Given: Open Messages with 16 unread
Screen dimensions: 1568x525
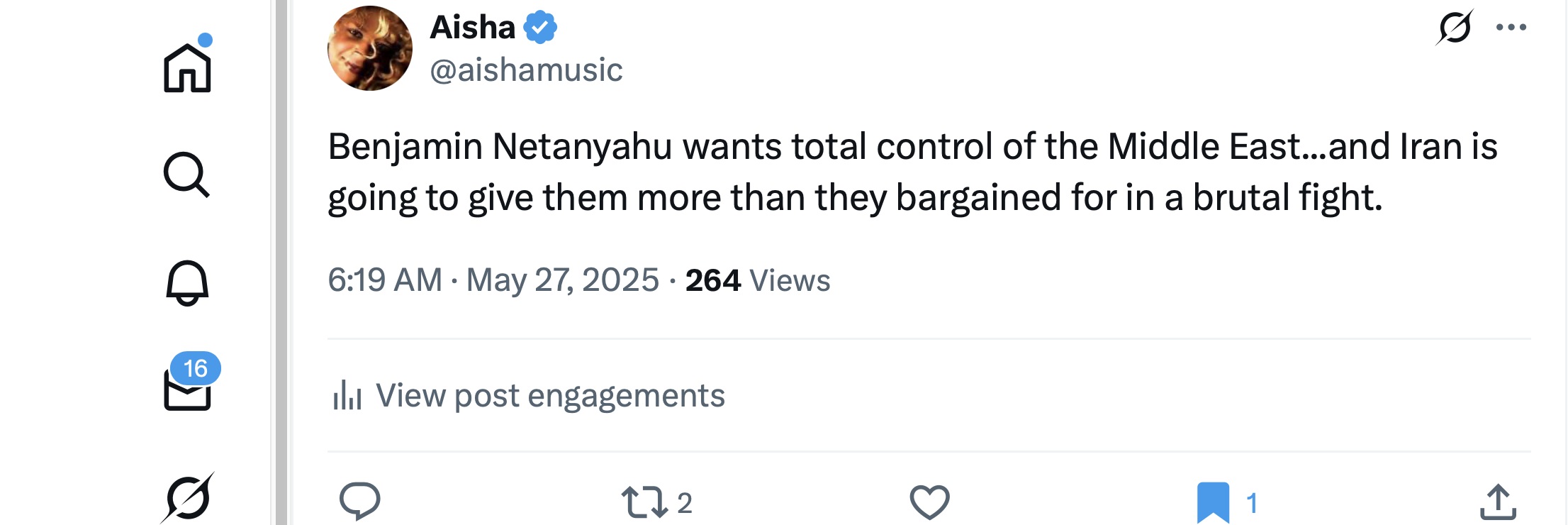Looking at the screenshot, I should [187, 389].
